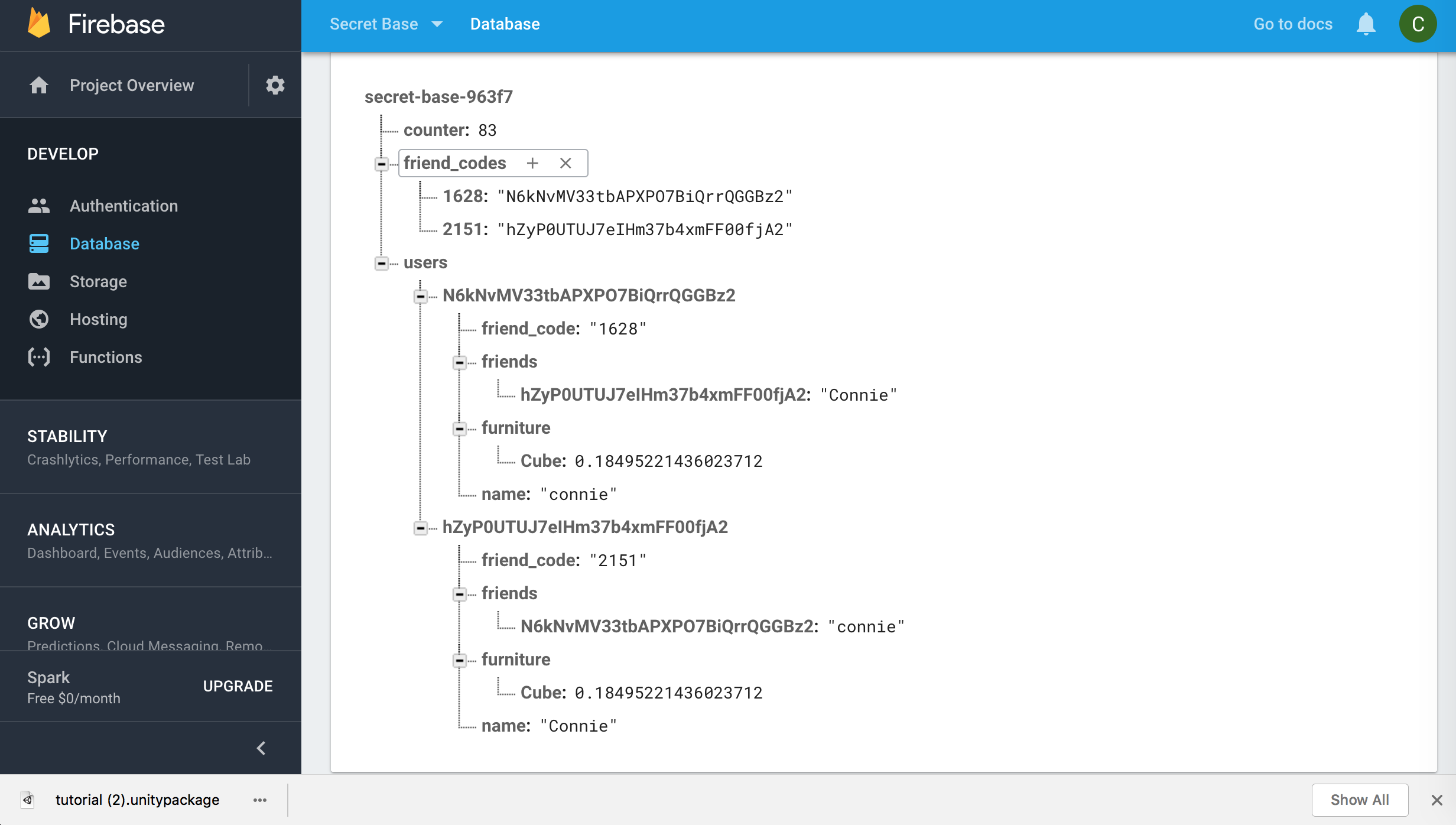Open Functions in the sidebar
Screen dimensions: 1456x825
pyautogui.click(x=106, y=357)
